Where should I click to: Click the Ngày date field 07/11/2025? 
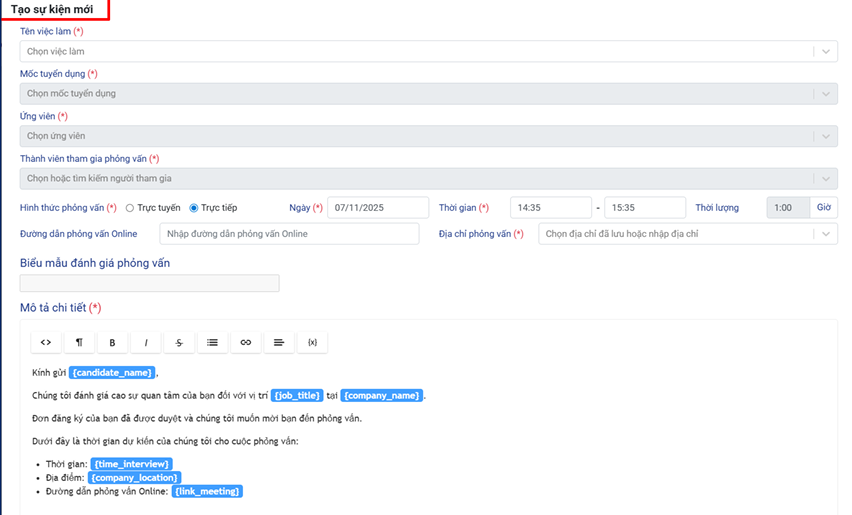[x=377, y=208]
